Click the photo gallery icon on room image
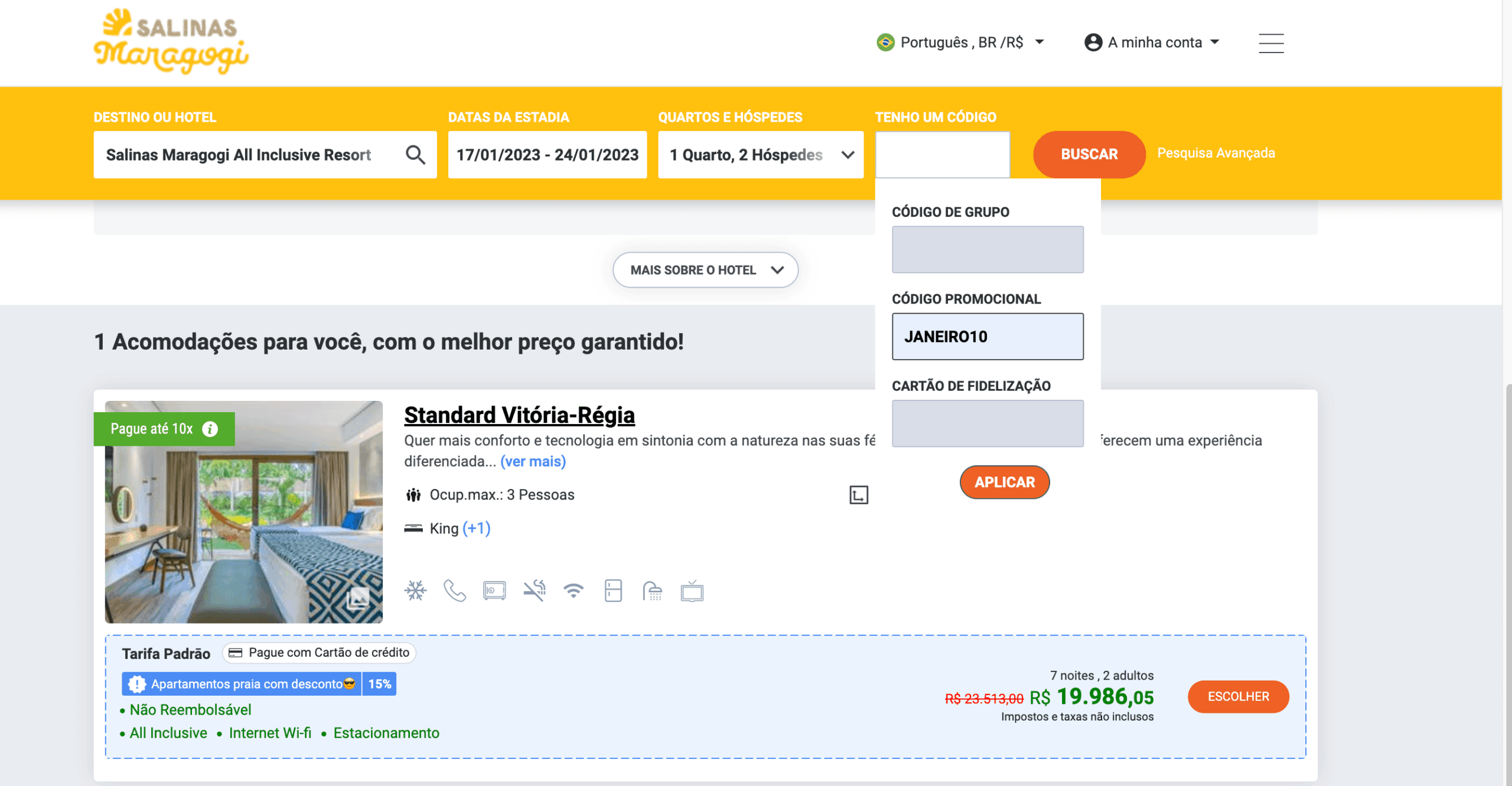 (358, 599)
